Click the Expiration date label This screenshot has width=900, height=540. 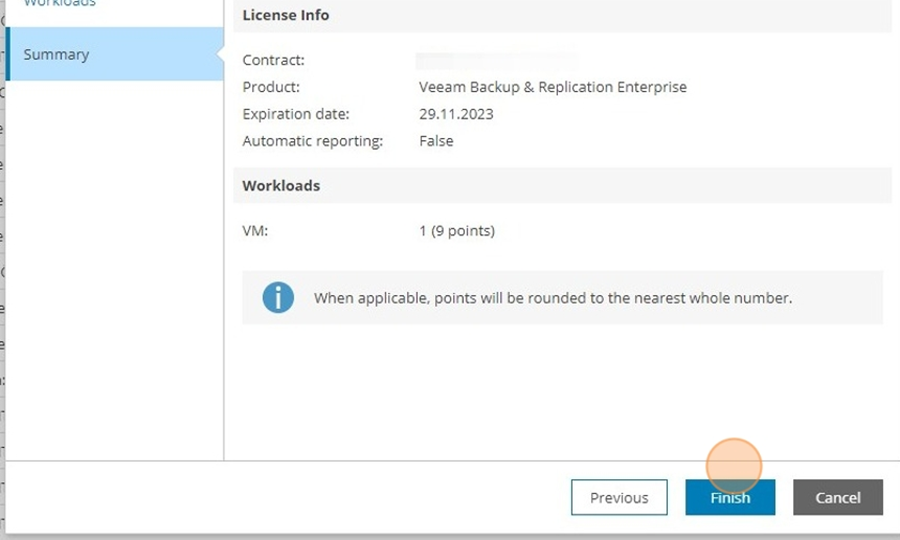pos(296,114)
